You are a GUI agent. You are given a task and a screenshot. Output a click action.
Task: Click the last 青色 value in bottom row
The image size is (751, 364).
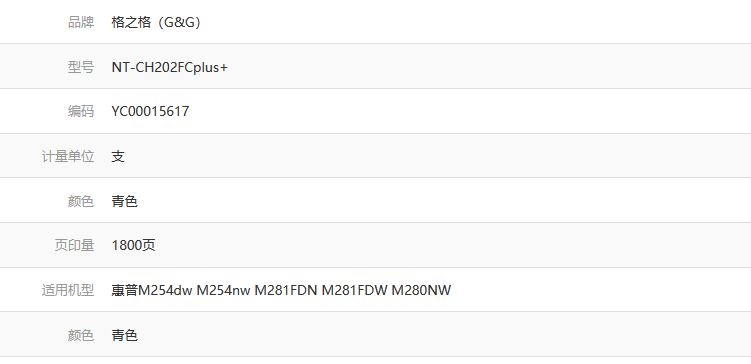click(125, 335)
